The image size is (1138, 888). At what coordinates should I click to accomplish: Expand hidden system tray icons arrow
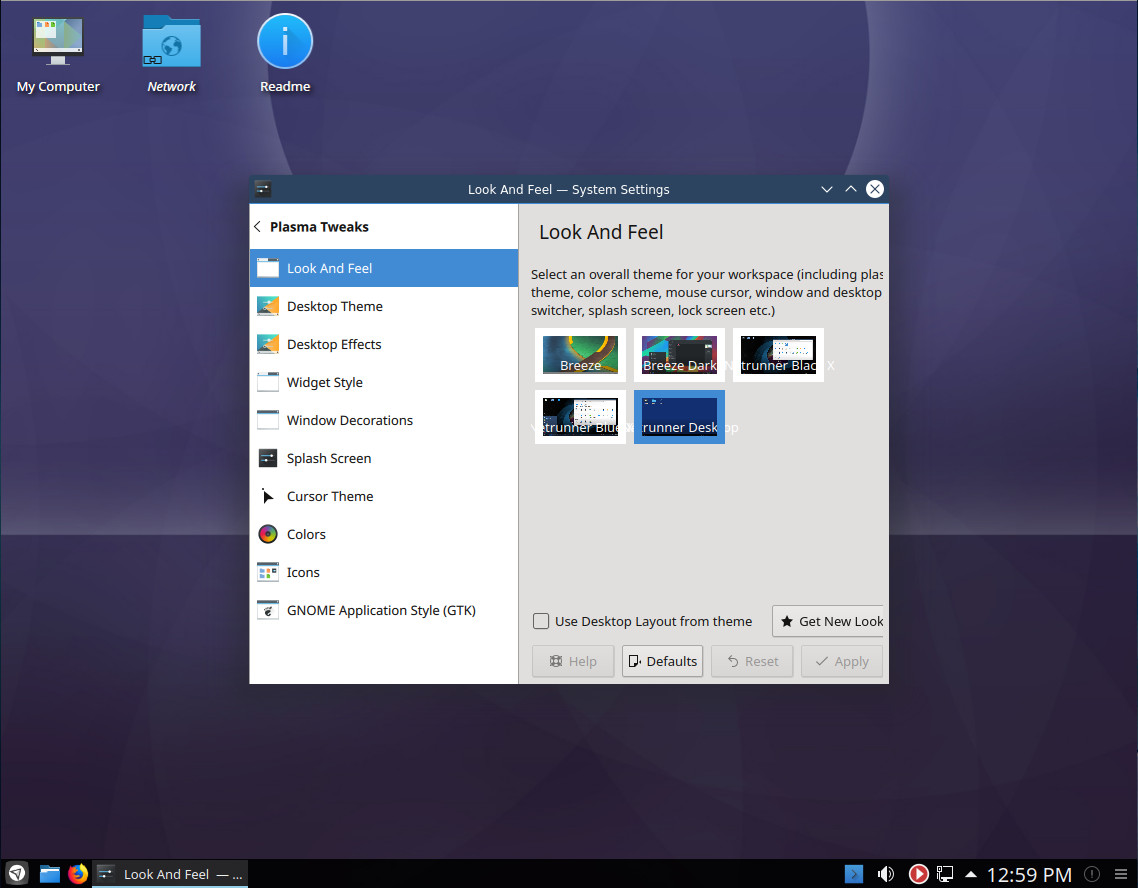pyautogui.click(x=971, y=874)
